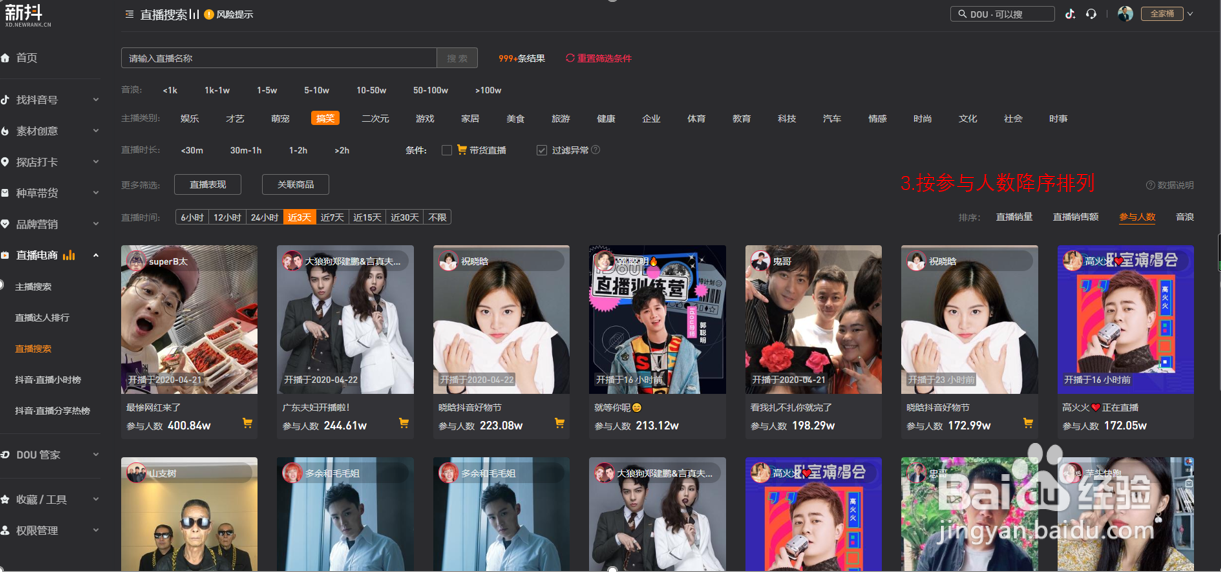Select the 近7天 time range

(332, 217)
